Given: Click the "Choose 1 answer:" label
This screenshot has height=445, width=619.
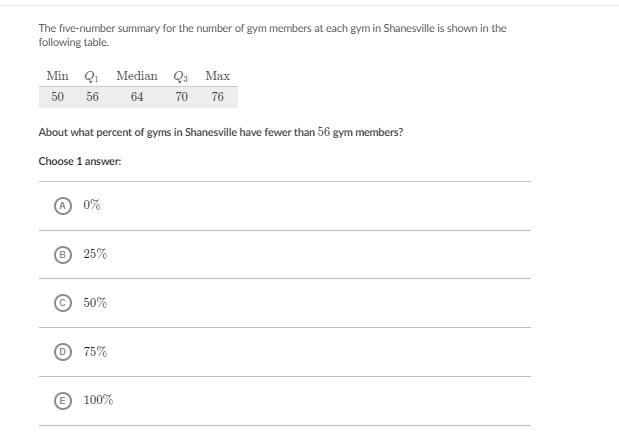Looking at the screenshot, I should tap(80, 161).
